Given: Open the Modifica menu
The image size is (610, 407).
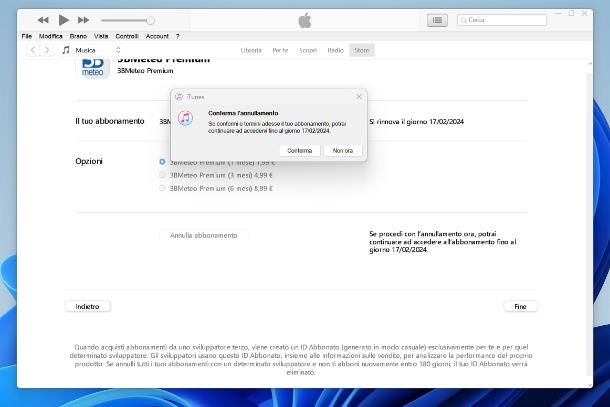Looking at the screenshot, I should (x=51, y=36).
